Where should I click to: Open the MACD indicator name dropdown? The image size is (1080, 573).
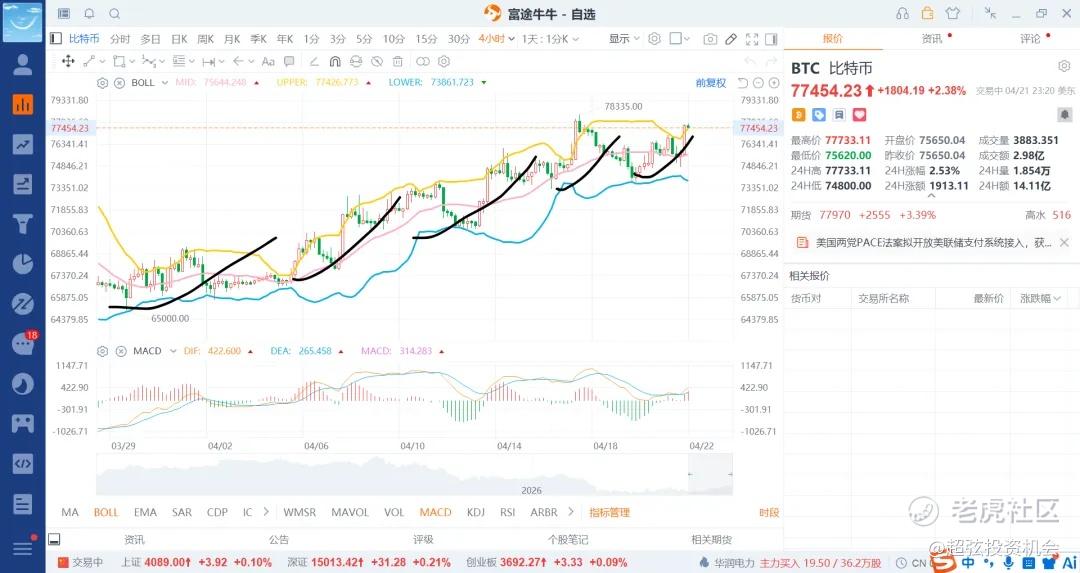click(154, 351)
